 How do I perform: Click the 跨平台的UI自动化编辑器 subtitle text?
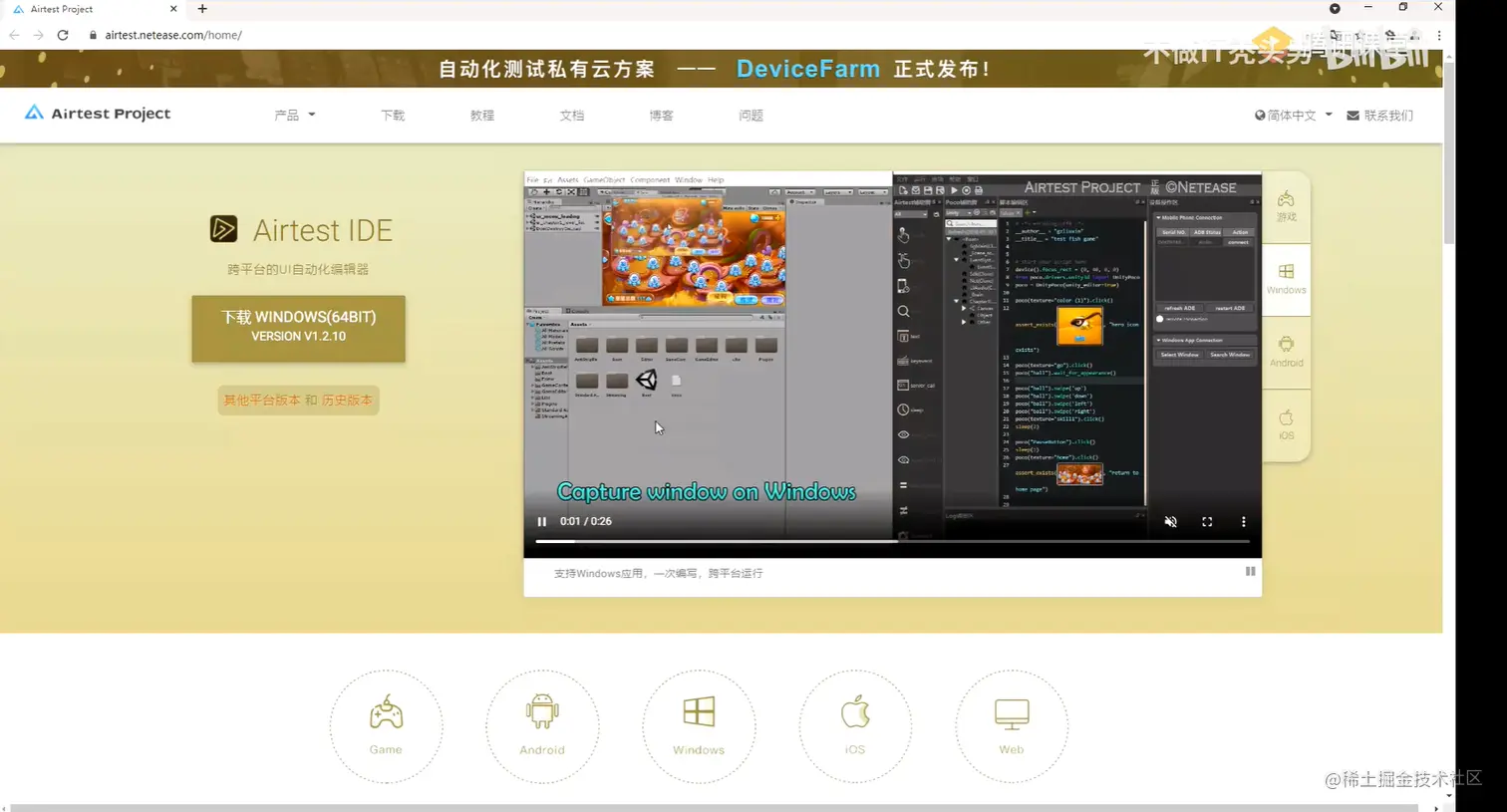(298, 269)
